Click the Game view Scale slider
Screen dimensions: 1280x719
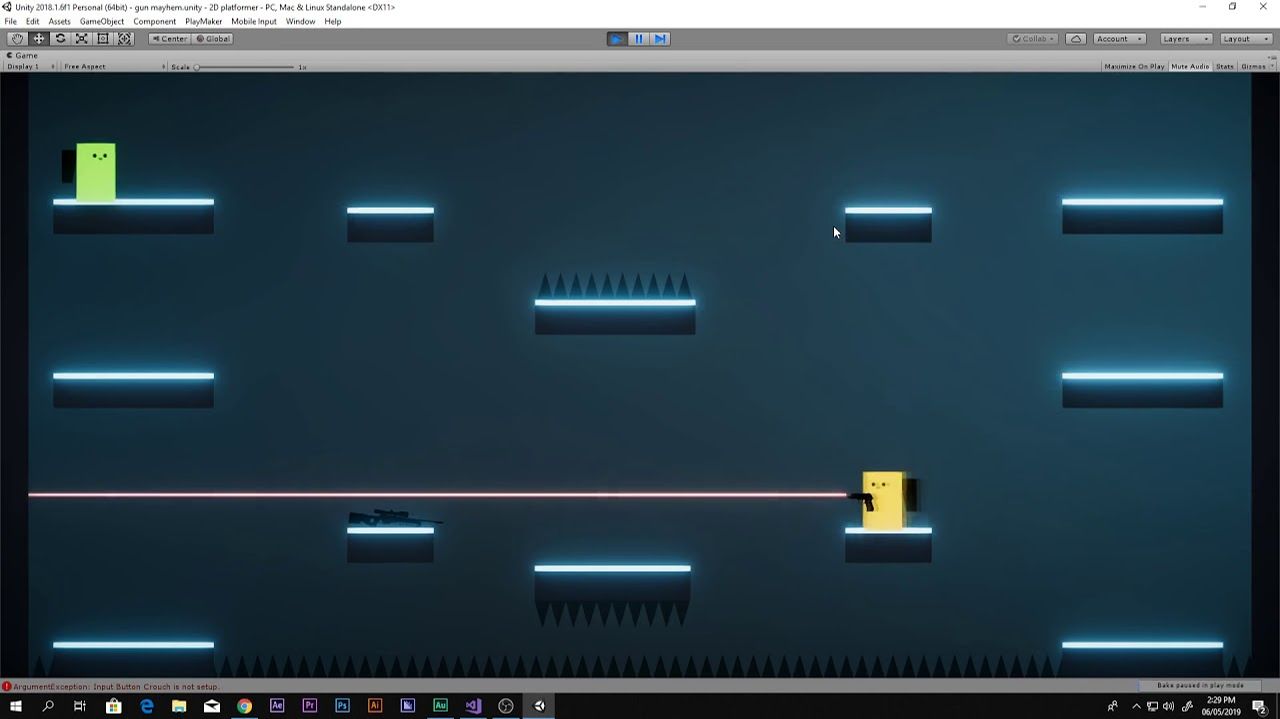click(245, 67)
